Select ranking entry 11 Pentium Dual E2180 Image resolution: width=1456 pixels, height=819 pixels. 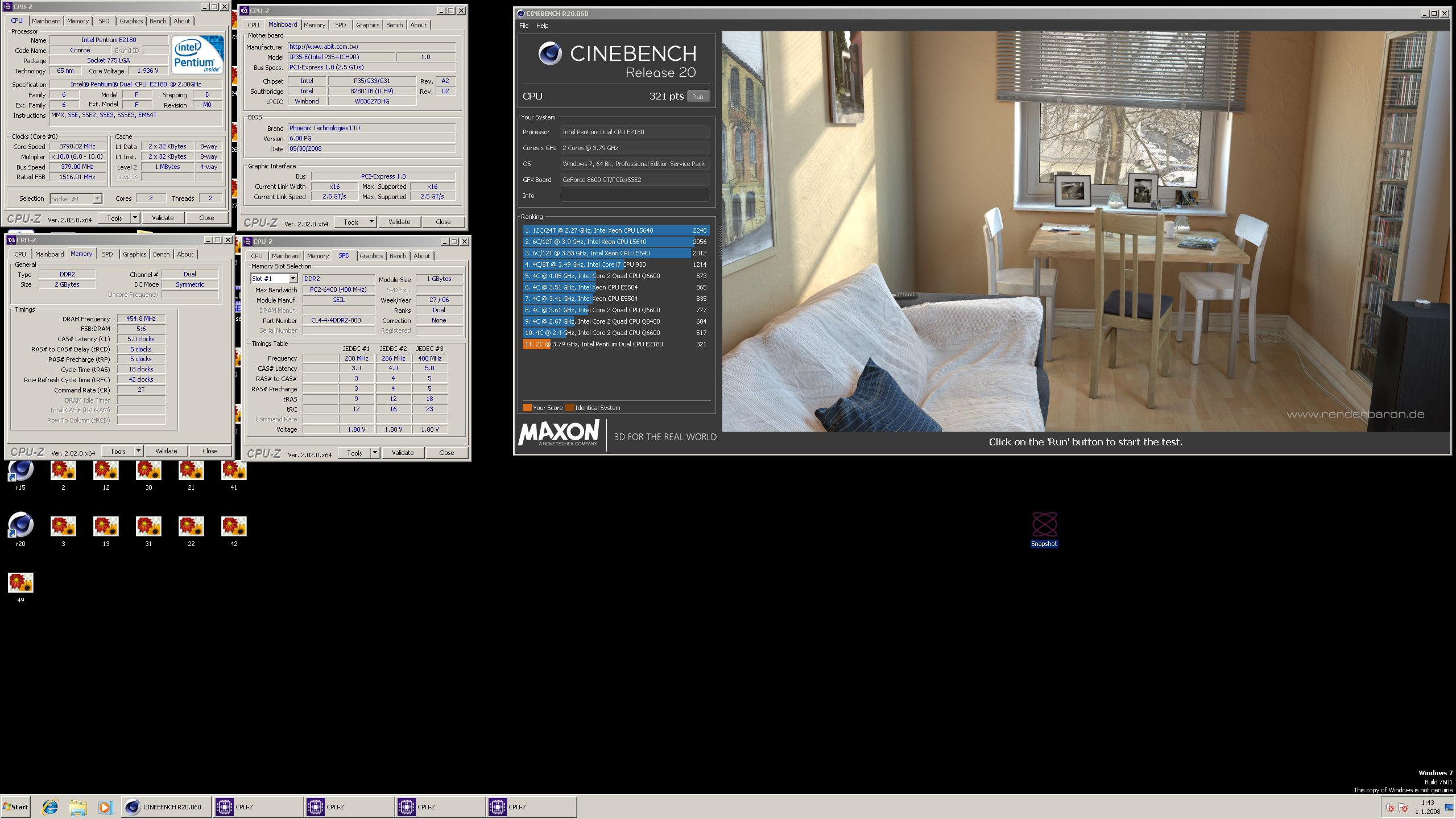click(616, 344)
